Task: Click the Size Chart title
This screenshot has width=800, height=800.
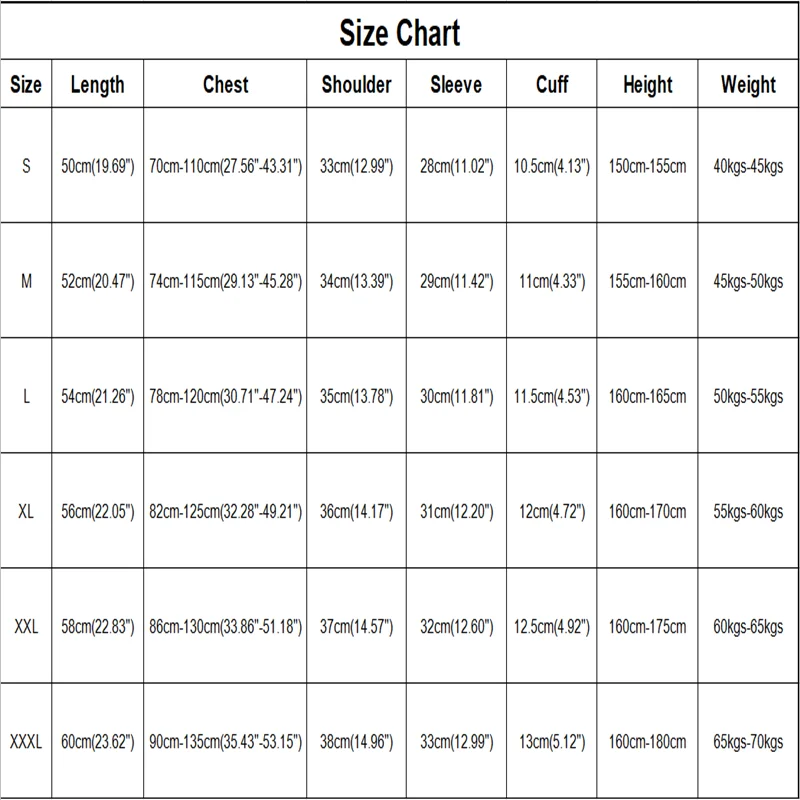Action: pos(399,33)
